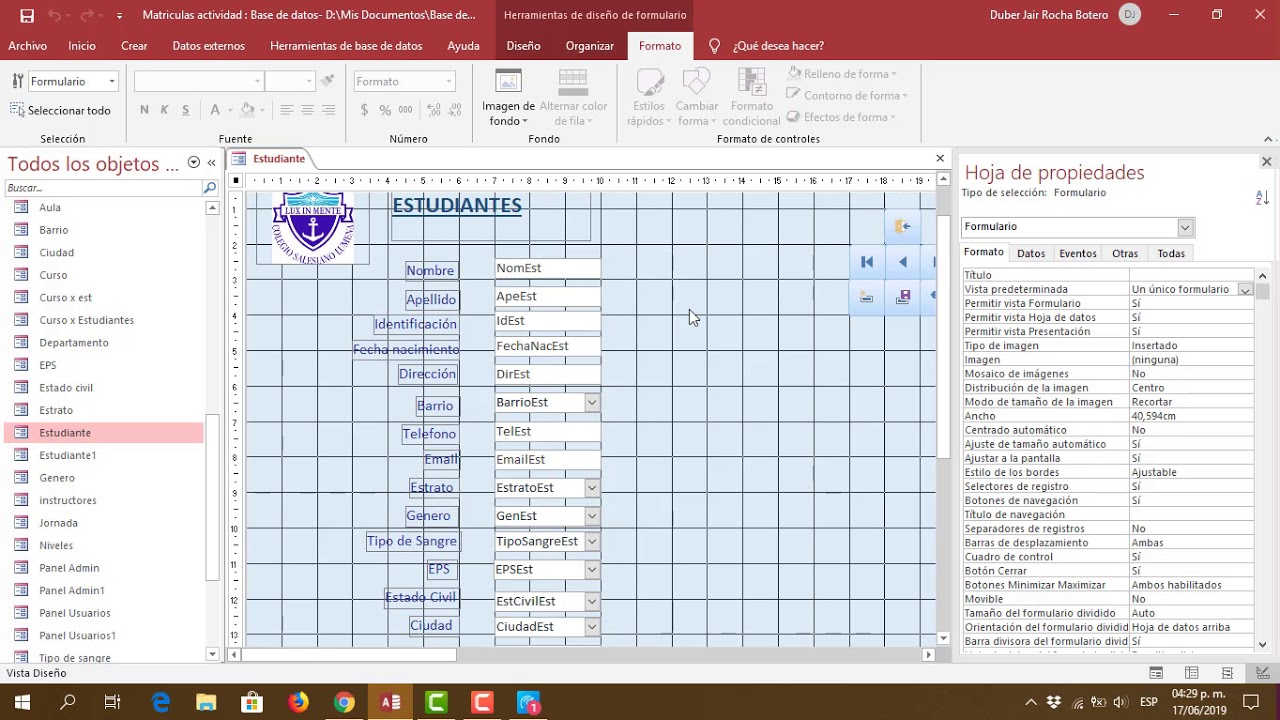This screenshot has height=720, width=1280.
Task: Close the property sheet pane
Action: [x=1266, y=161]
